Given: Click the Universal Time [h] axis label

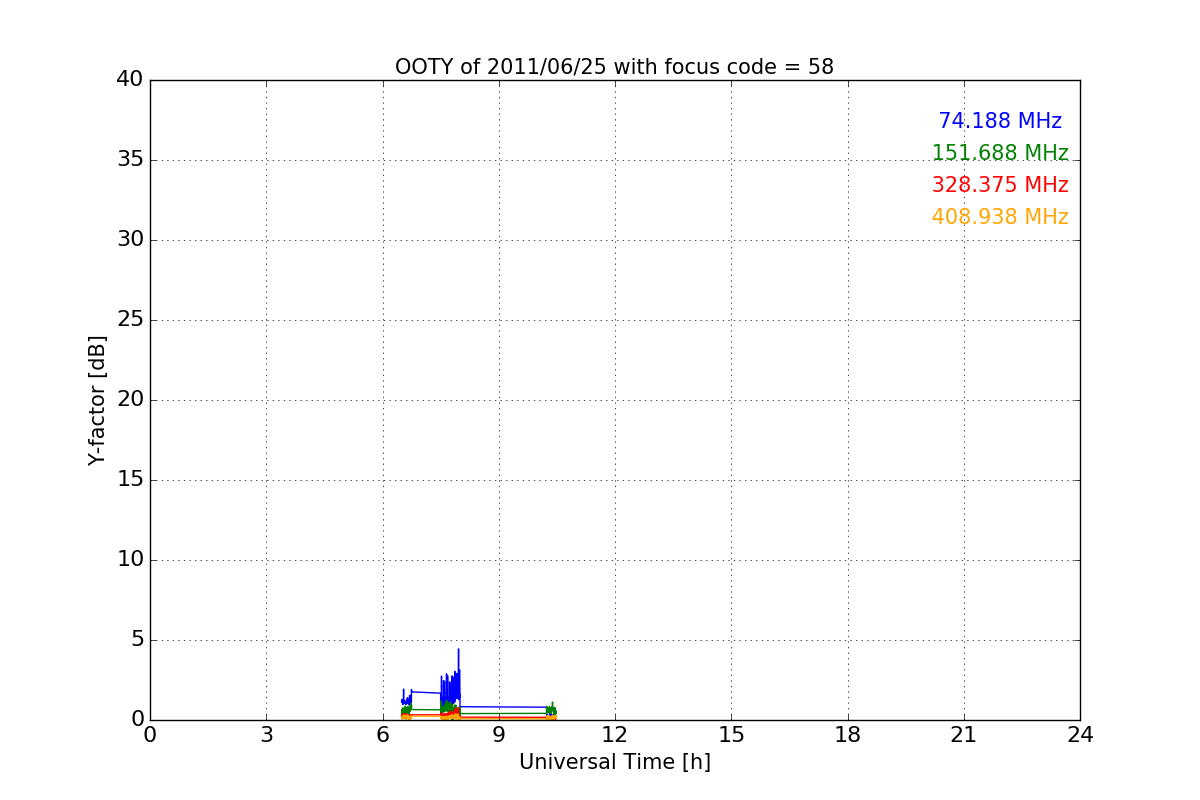Looking at the screenshot, I should click(614, 762).
